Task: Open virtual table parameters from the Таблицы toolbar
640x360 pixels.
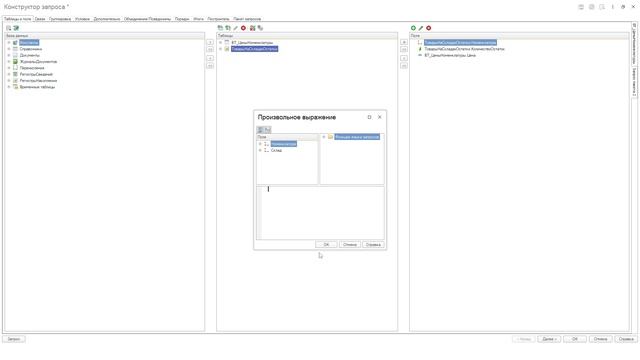Action: (x=253, y=28)
